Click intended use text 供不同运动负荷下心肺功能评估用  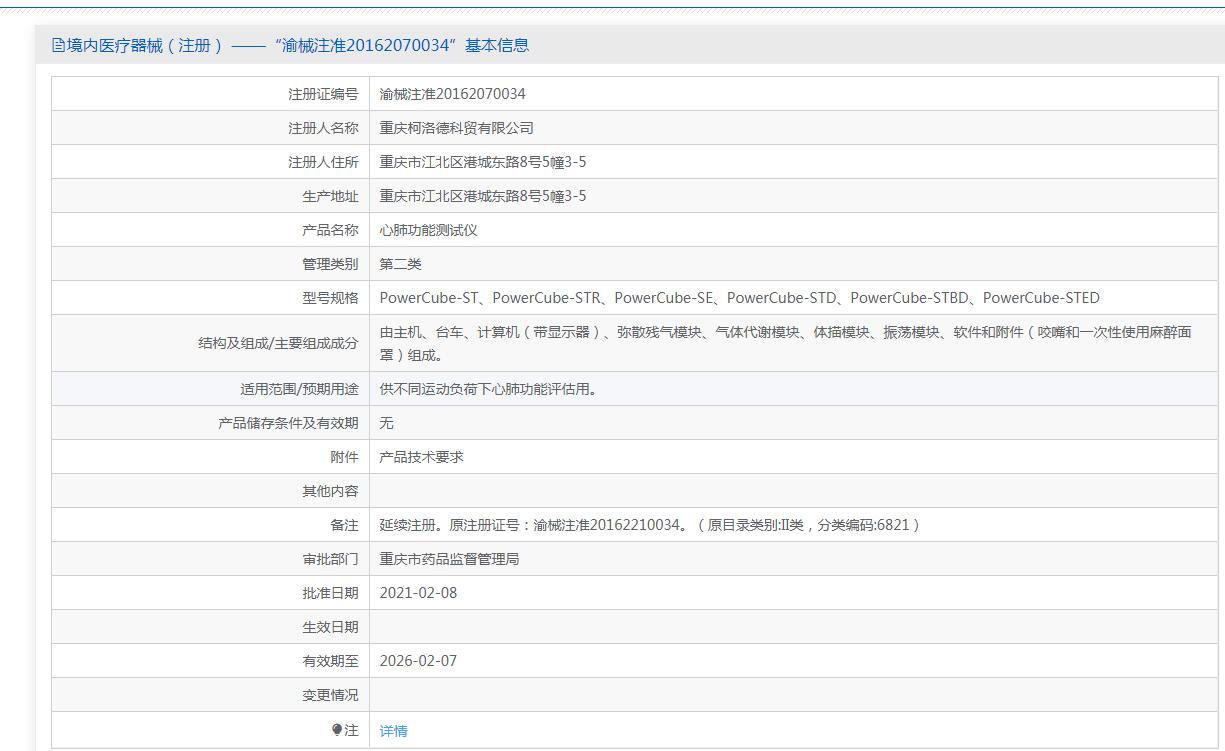pyautogui.click(x=488, y=389)
